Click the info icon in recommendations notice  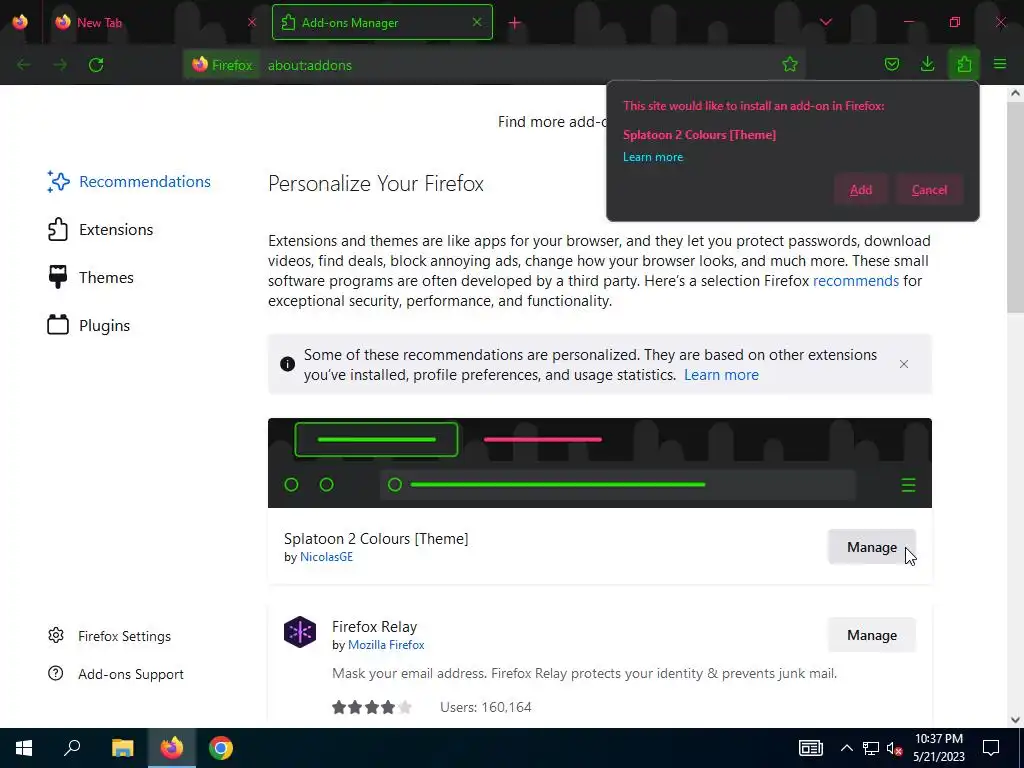coord(287,364)
